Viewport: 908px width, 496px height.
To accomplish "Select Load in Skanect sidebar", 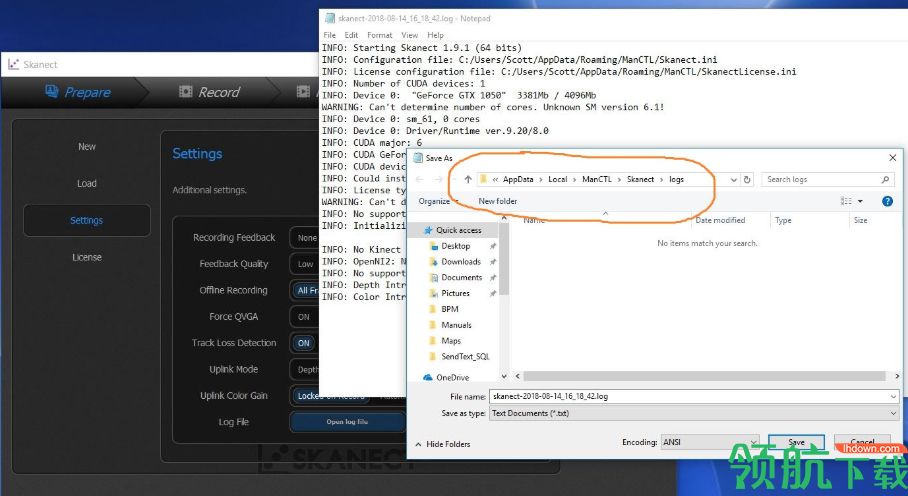I will coord(87,183).
